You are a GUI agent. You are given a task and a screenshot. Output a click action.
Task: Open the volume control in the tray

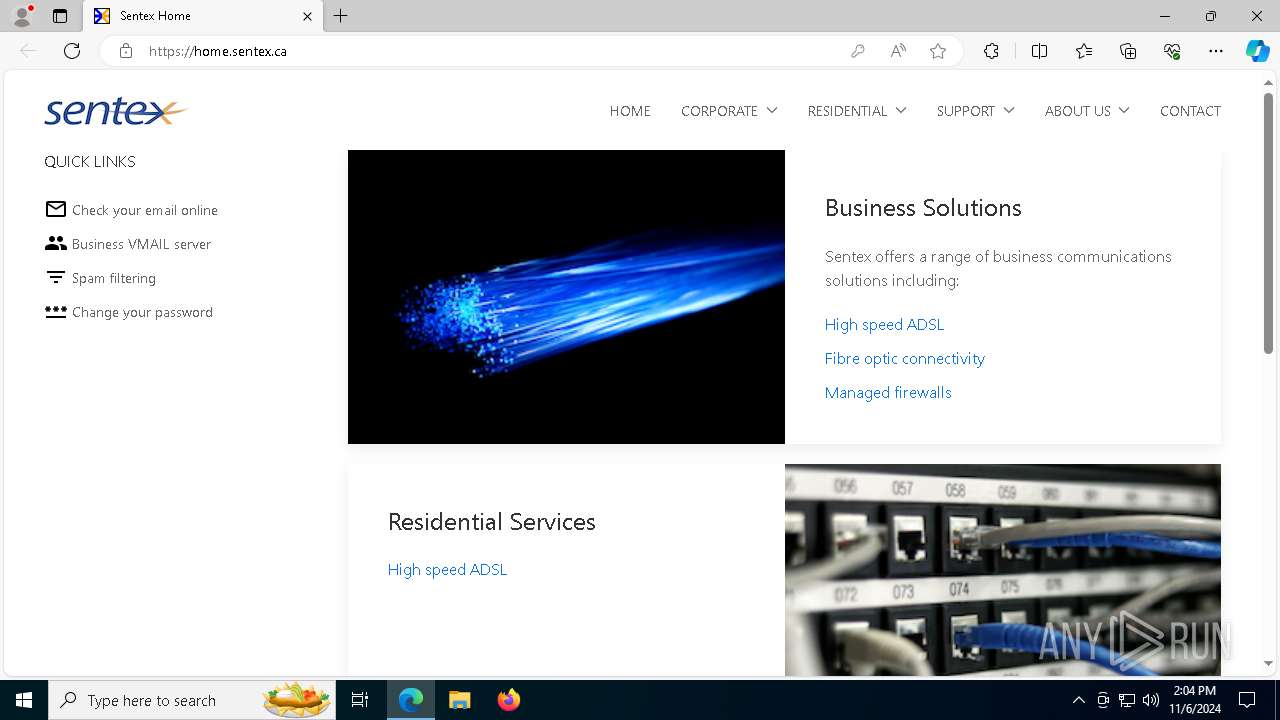[x=1151, y=700]
